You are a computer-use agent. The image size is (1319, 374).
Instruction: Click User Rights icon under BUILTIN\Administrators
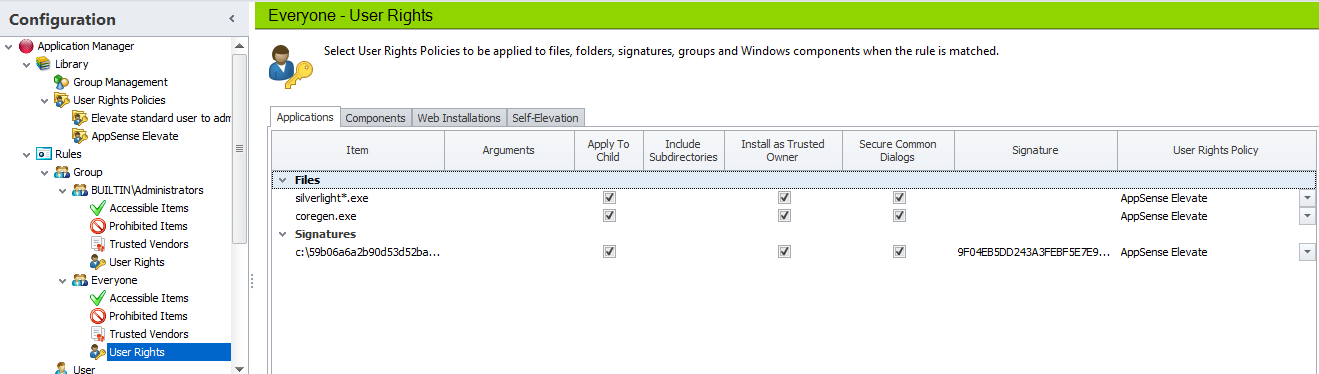(98, 262)
